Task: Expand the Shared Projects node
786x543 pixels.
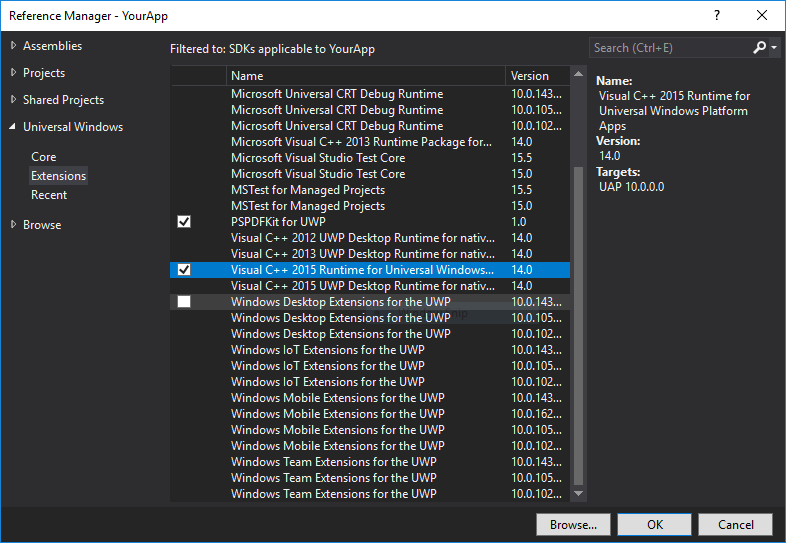Action: [x=13, y=100]
